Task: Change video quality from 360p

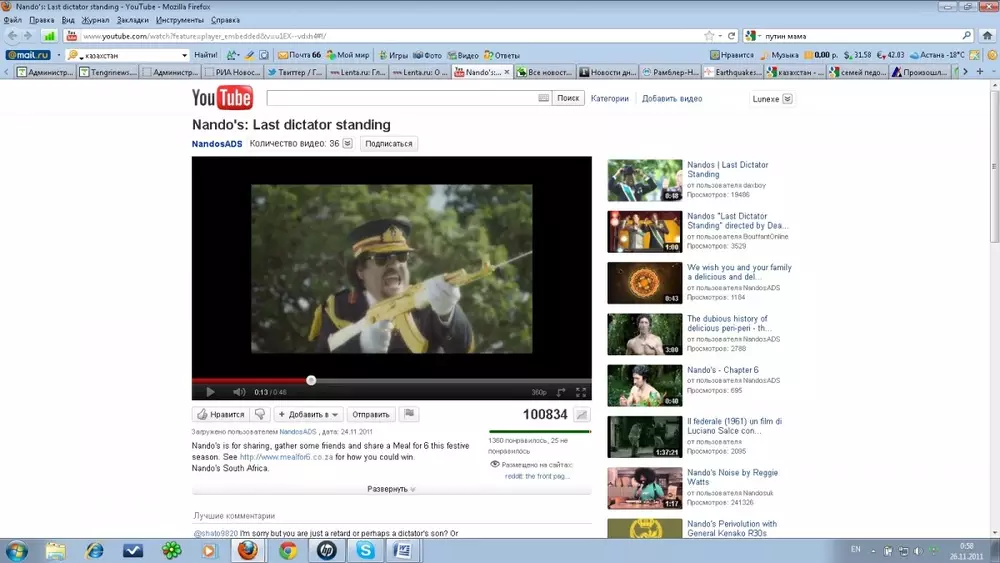Action: (538, 392)
